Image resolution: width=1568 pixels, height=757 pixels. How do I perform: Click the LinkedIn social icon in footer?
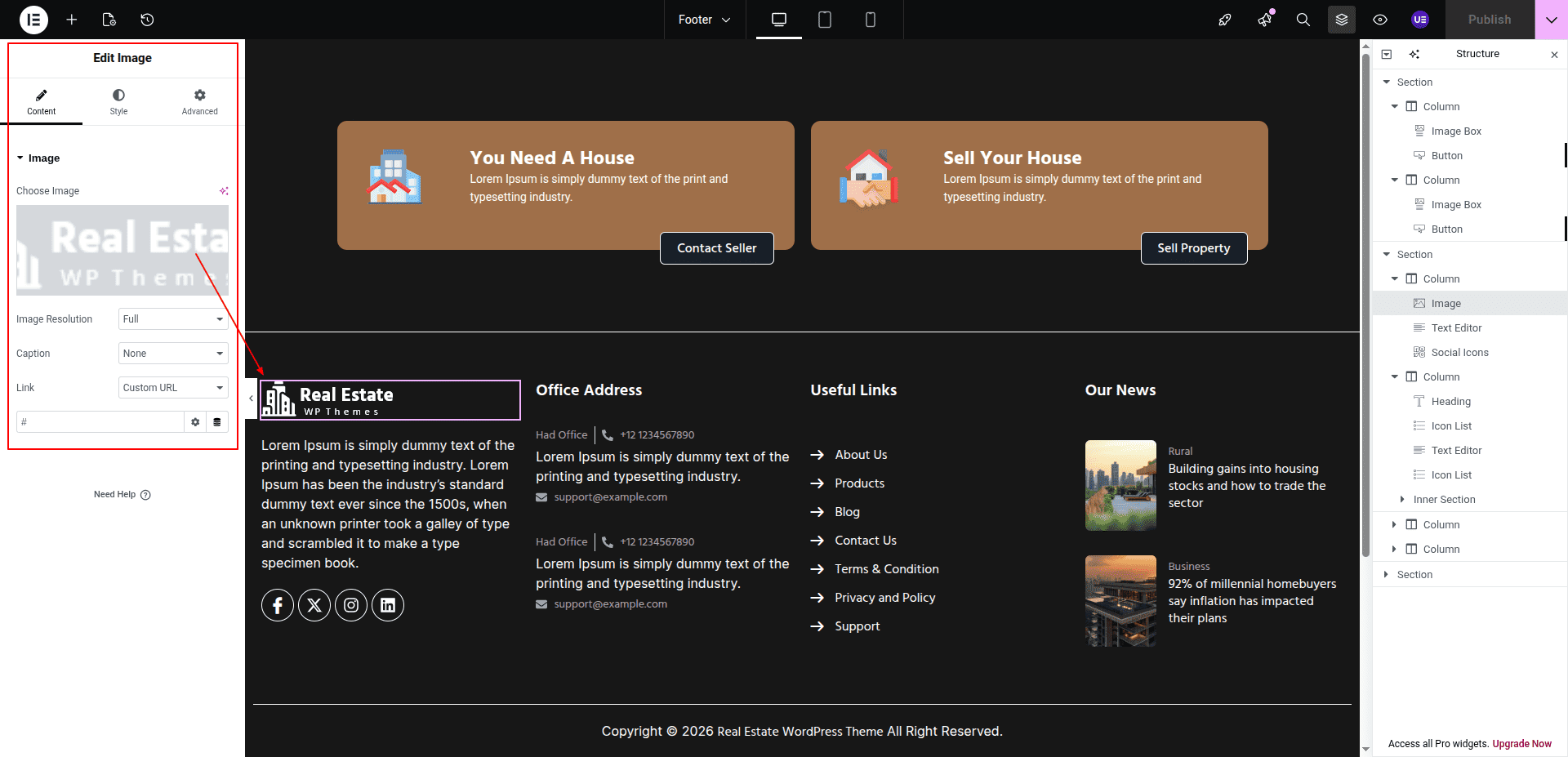coord(388,605)
